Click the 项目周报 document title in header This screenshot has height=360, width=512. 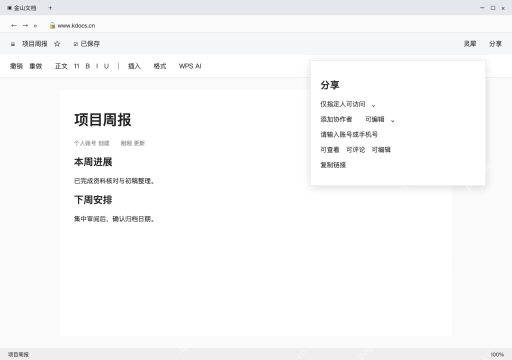pyautogui.click(x=35, y=44)
